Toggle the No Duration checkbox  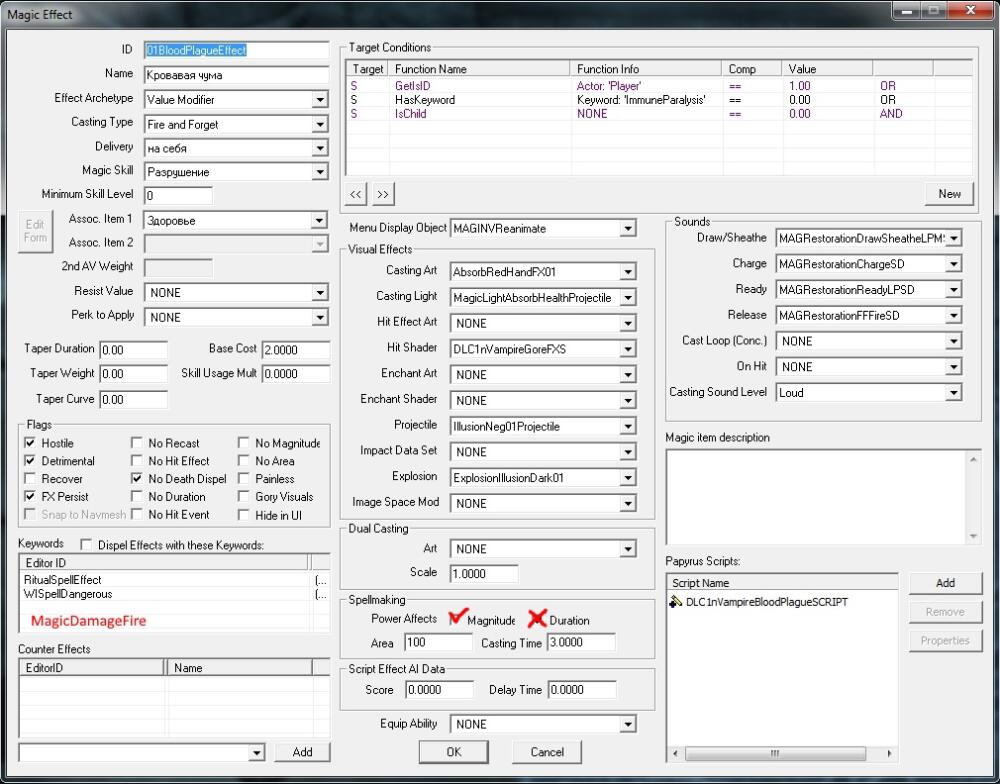(136, 496)
